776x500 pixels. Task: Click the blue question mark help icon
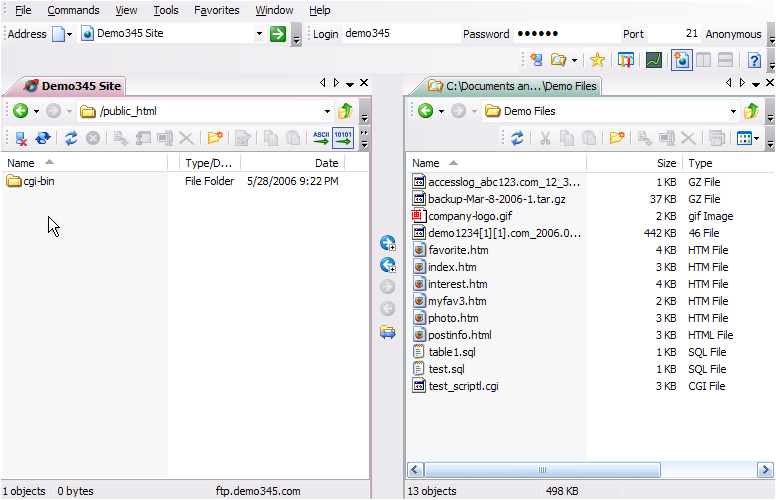pyautogui.click(x=754, y=60)
